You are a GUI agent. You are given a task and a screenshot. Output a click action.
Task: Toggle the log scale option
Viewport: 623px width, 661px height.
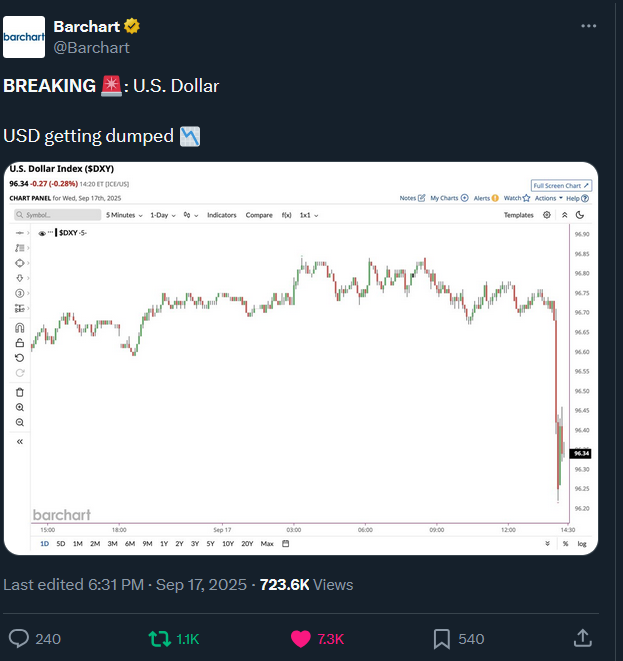pyautogui.click(x=581, y=544)
